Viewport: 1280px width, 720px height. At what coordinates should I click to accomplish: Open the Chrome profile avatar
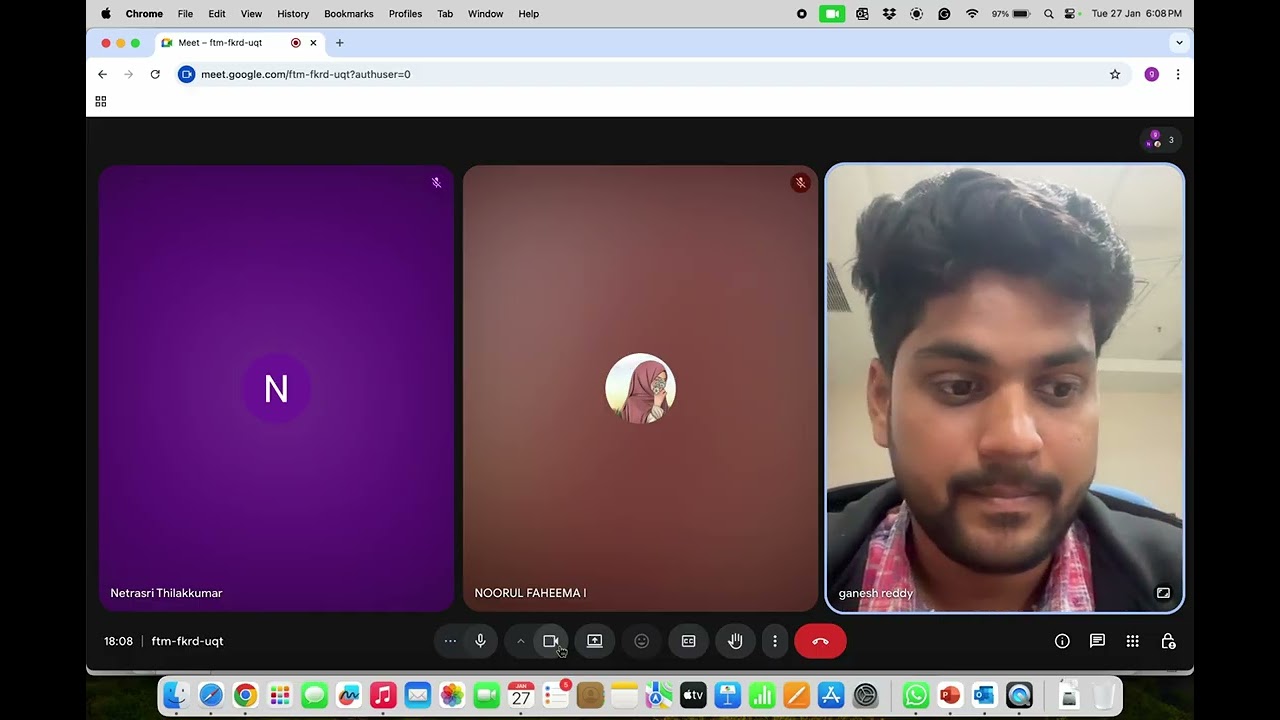tap(1151, 74)
